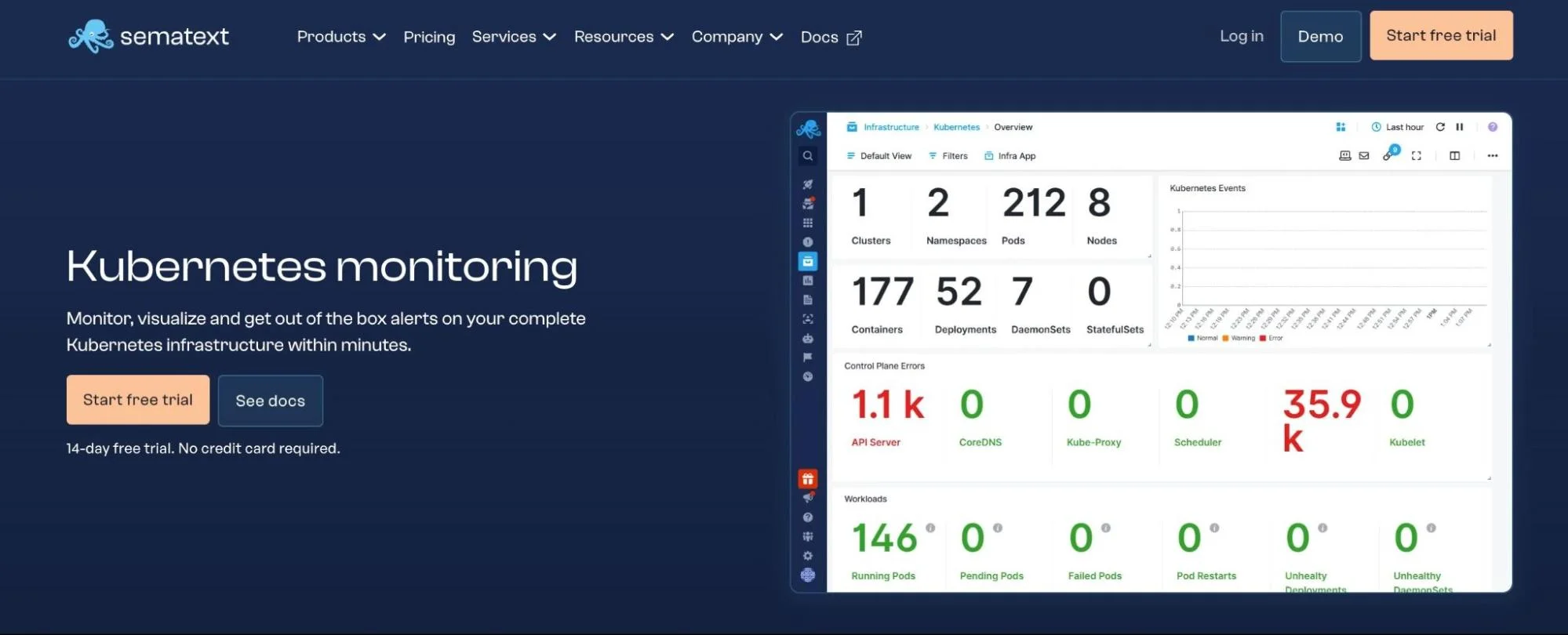
Task: Click the document logs icon in the sidebar
Action: tap(808, 299)
